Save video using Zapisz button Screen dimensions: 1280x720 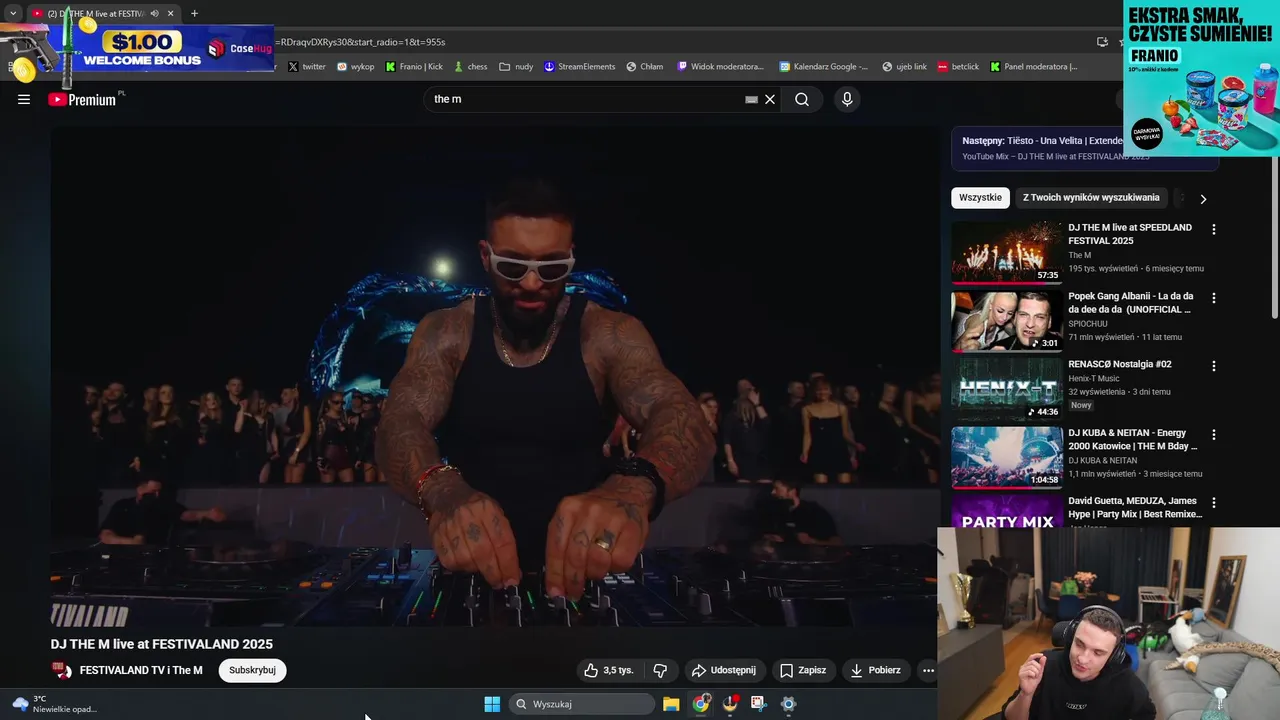coord(803,670)
